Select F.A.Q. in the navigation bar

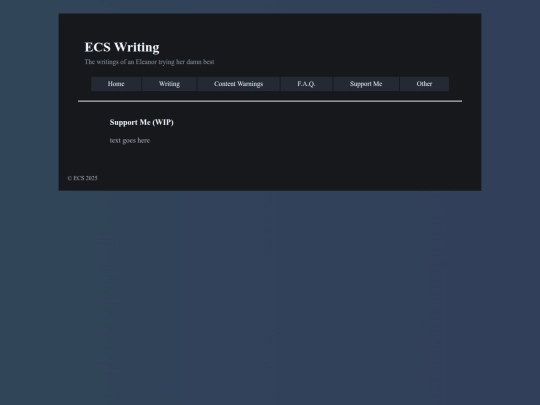(306, 84)
